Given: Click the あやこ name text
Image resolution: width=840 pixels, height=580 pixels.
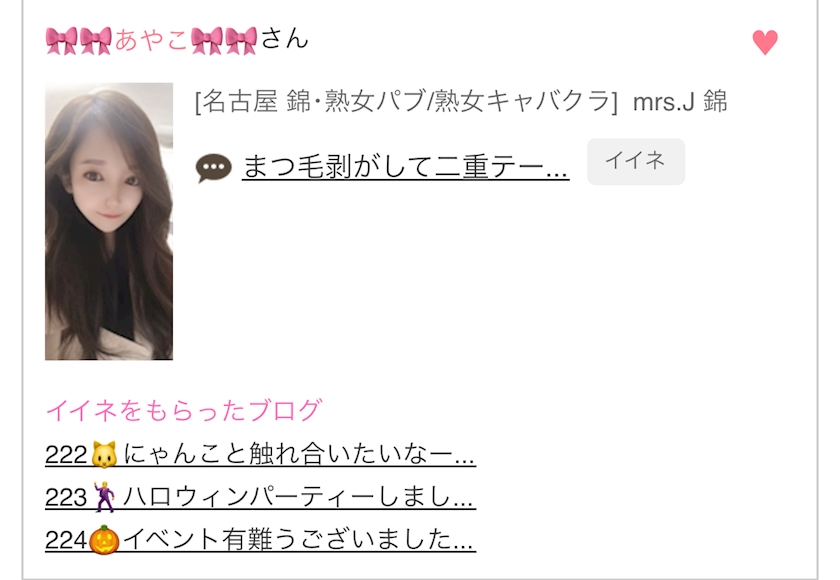Looking at the screenshot, I should coord(151,40).
